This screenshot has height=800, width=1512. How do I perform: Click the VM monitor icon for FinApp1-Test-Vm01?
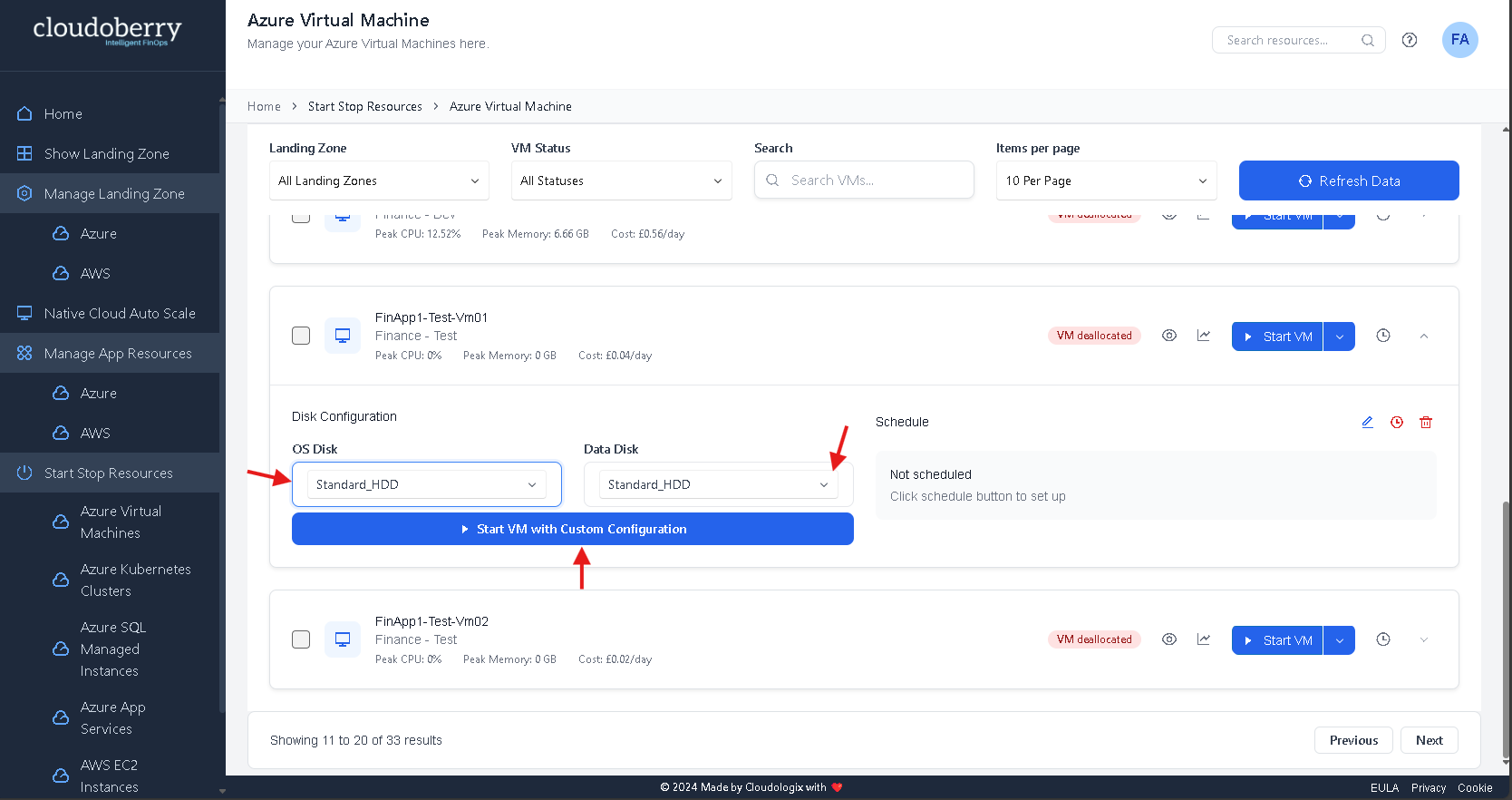(x=343, y=336)
